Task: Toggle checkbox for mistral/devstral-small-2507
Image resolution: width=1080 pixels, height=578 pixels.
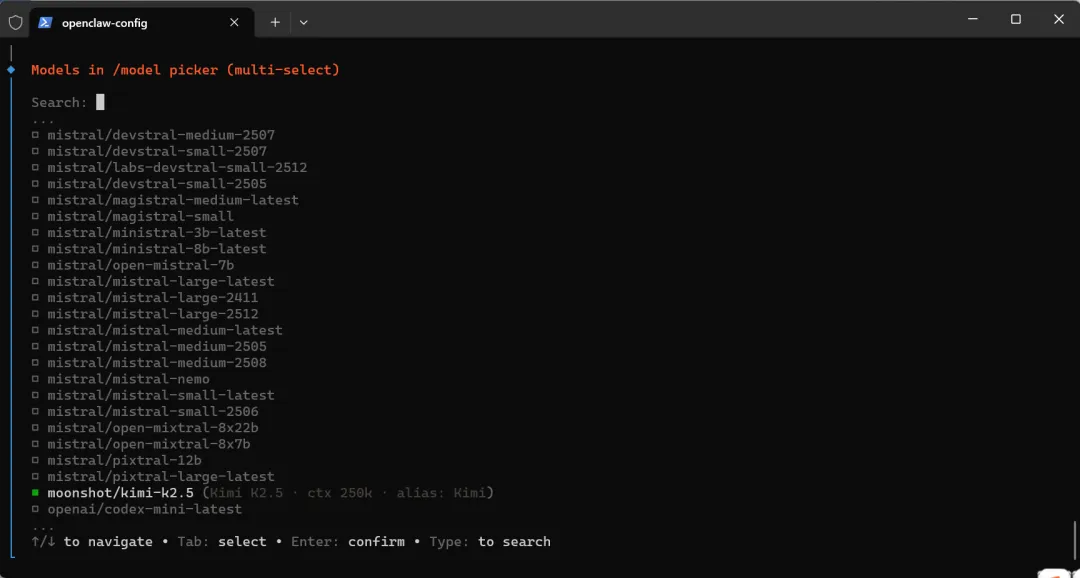Action: (x=35, y=152)
